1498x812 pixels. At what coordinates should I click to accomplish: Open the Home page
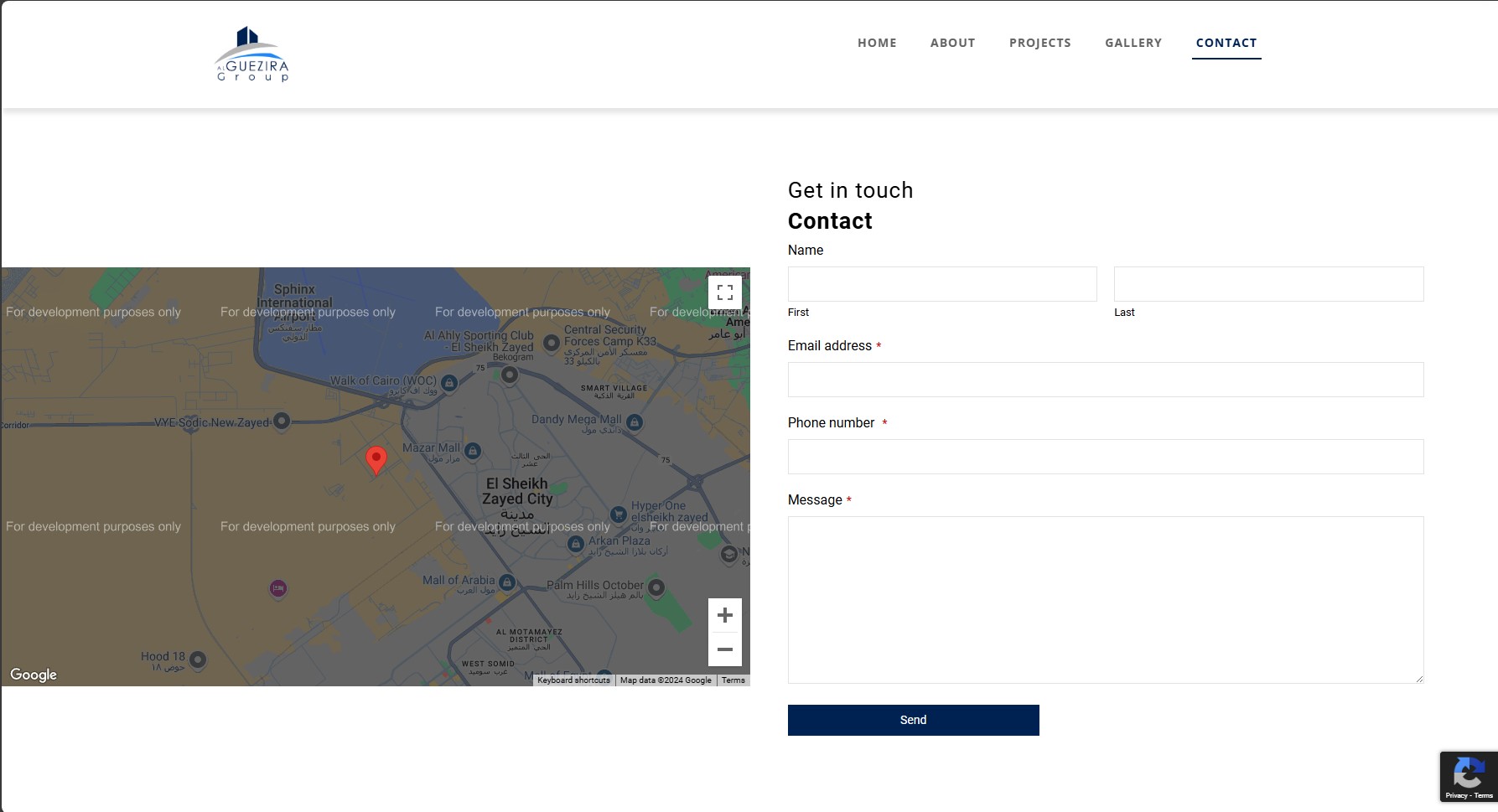(877, 43)
